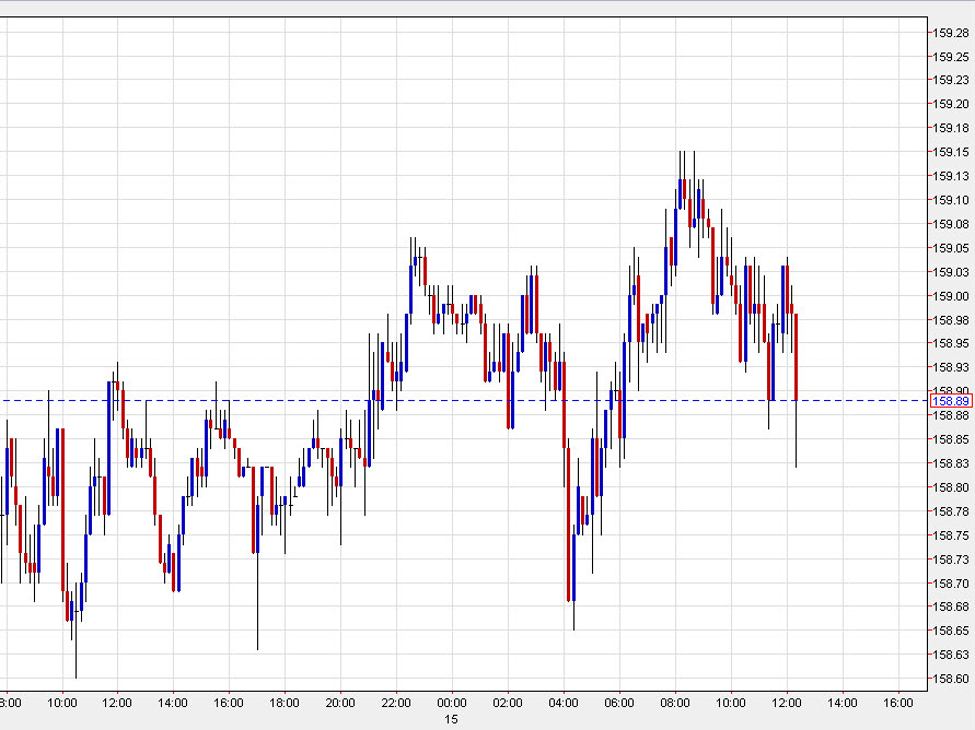The height and width of the screenshot is (730, 975).
Task: Select the 06:00 time axis label
Action: (619, 703)
